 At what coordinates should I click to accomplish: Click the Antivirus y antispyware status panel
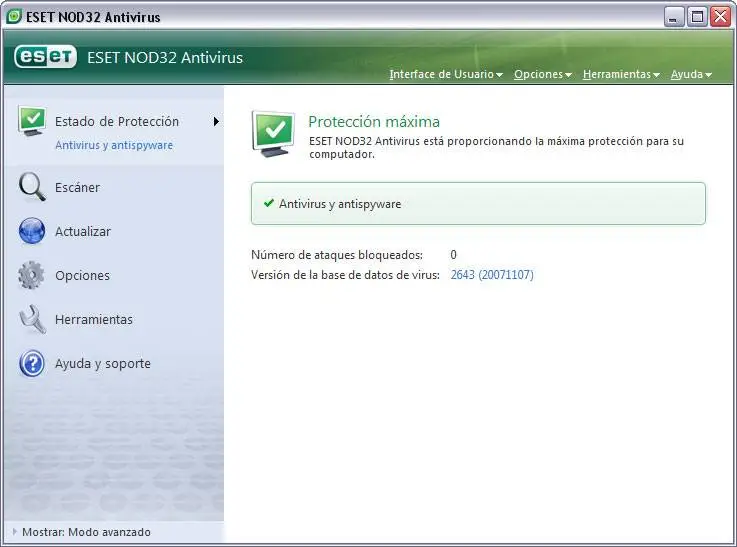[478, 203]
